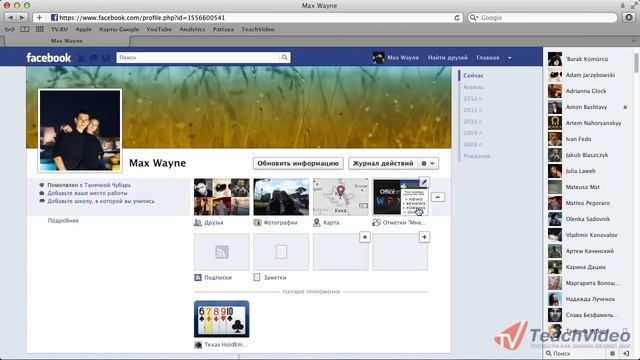This screenshot has height=360, width=640.
Task: Click the chat sidebar scrollbar
Action: [x=636, y=63]
